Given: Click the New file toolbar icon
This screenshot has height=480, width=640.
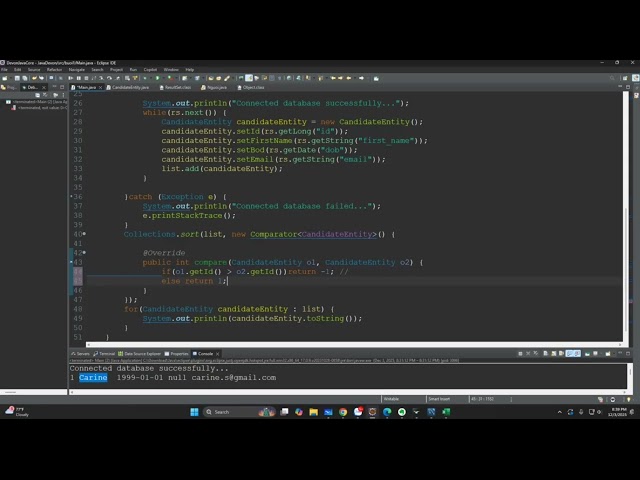Looking at the screenshot, I should (5, 78).
